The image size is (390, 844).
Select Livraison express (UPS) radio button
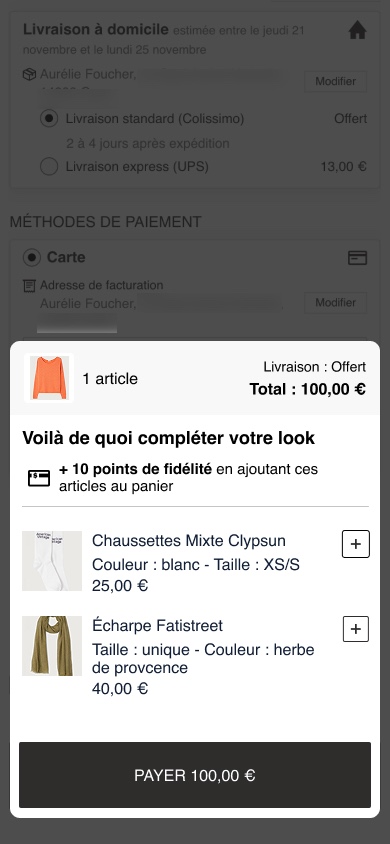click(49, 167)
